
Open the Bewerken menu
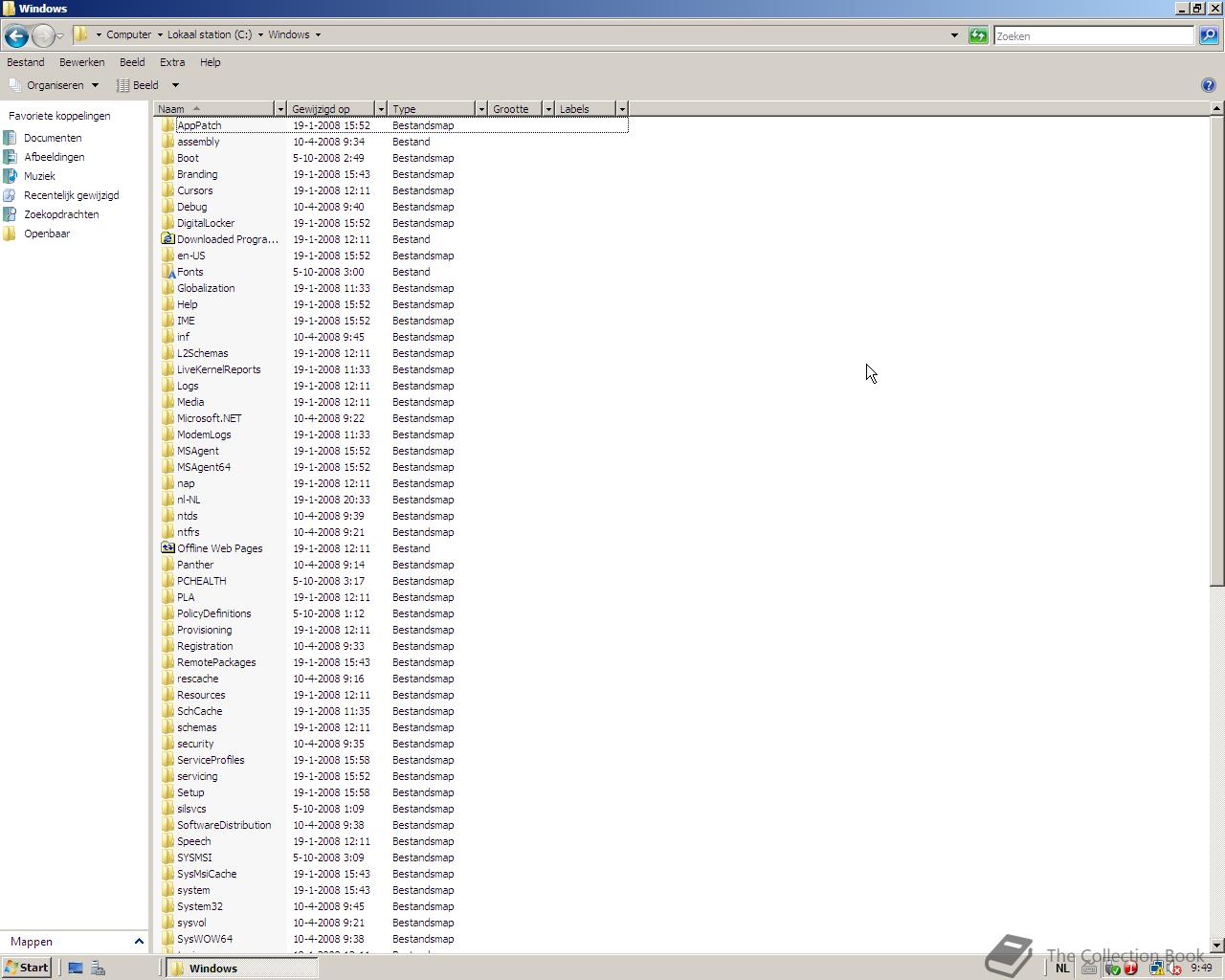[81, 62]
